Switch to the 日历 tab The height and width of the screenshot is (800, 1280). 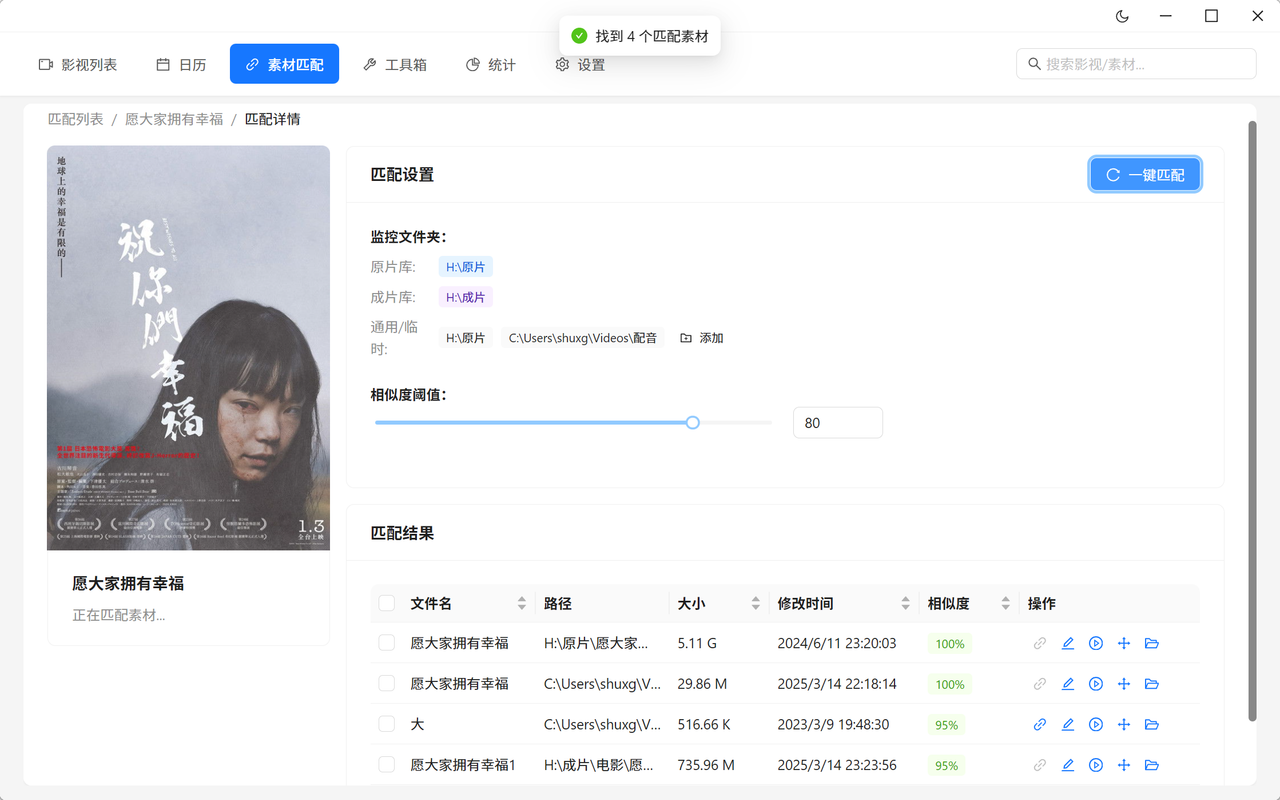(181, 64)
